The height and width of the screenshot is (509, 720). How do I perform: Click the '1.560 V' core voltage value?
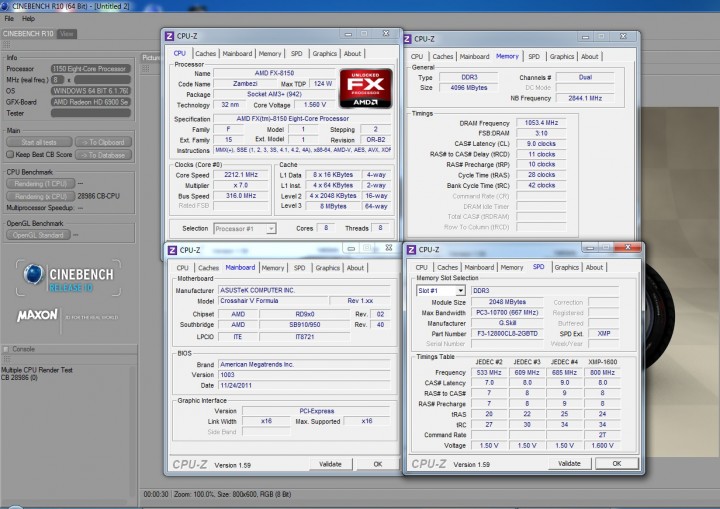coord(315,105)
